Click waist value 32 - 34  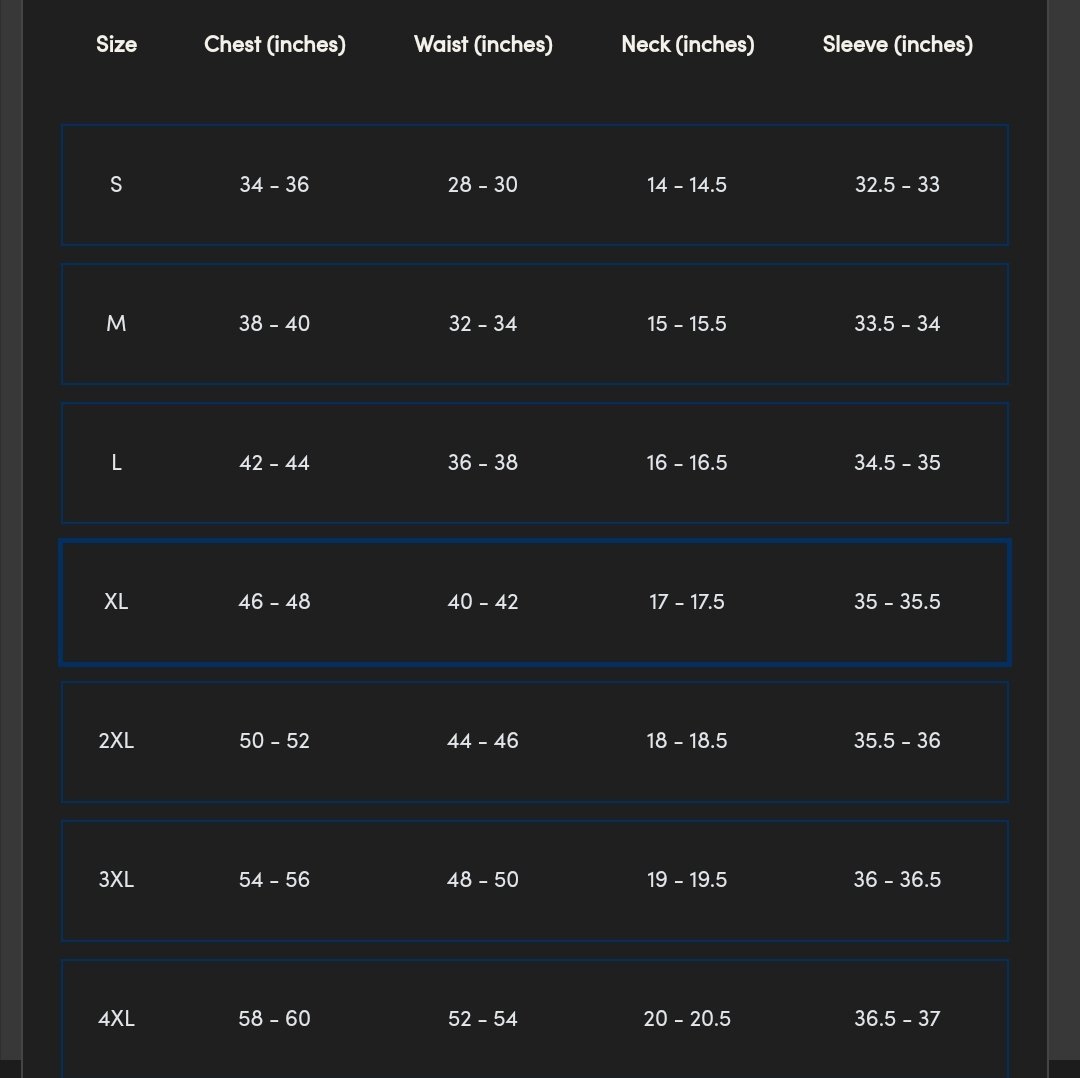coord(483,324)
